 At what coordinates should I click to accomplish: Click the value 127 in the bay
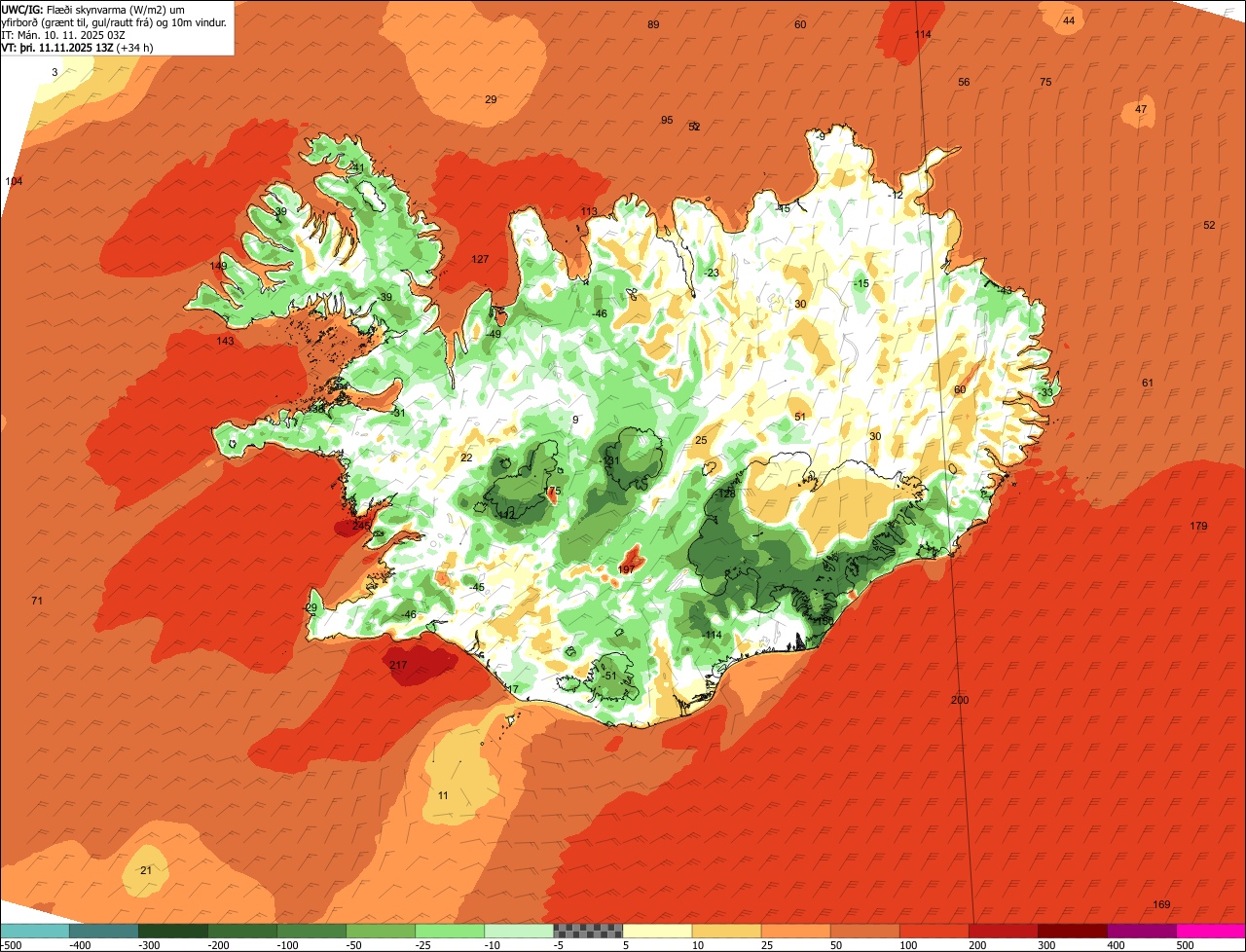(x=480, y=259)
